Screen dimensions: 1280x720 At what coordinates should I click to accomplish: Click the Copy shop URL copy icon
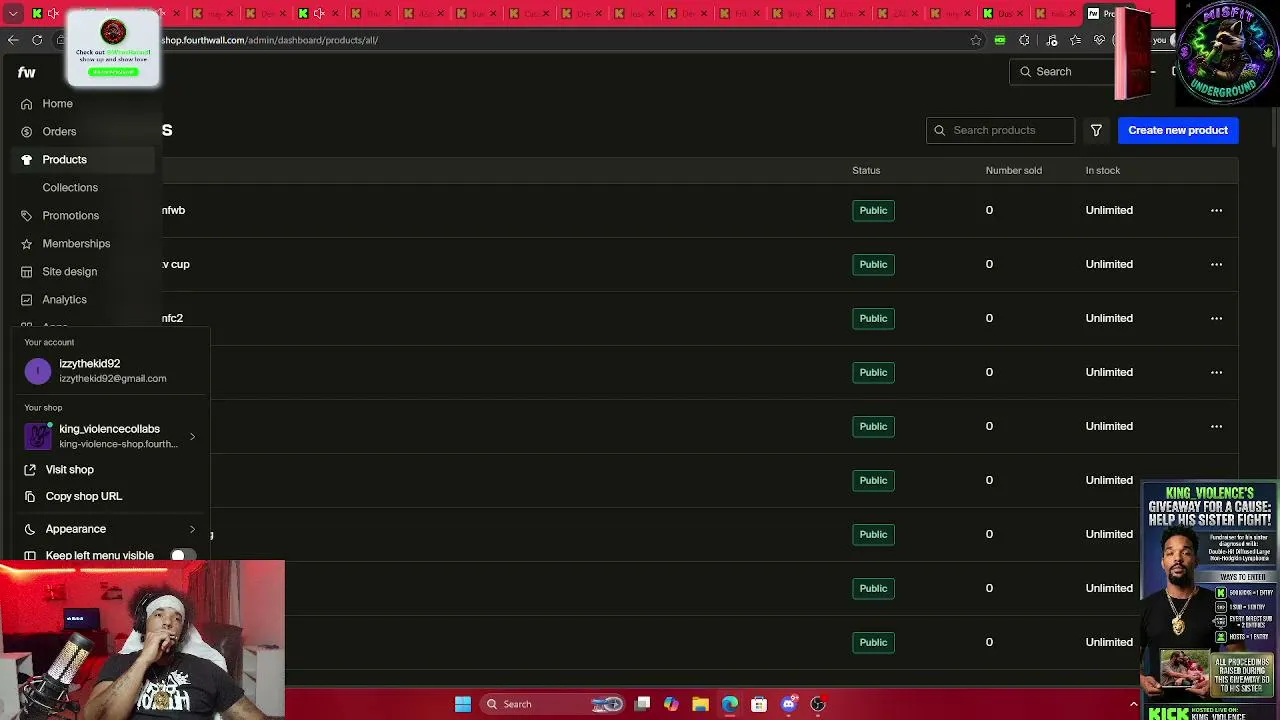click(30, 497)
